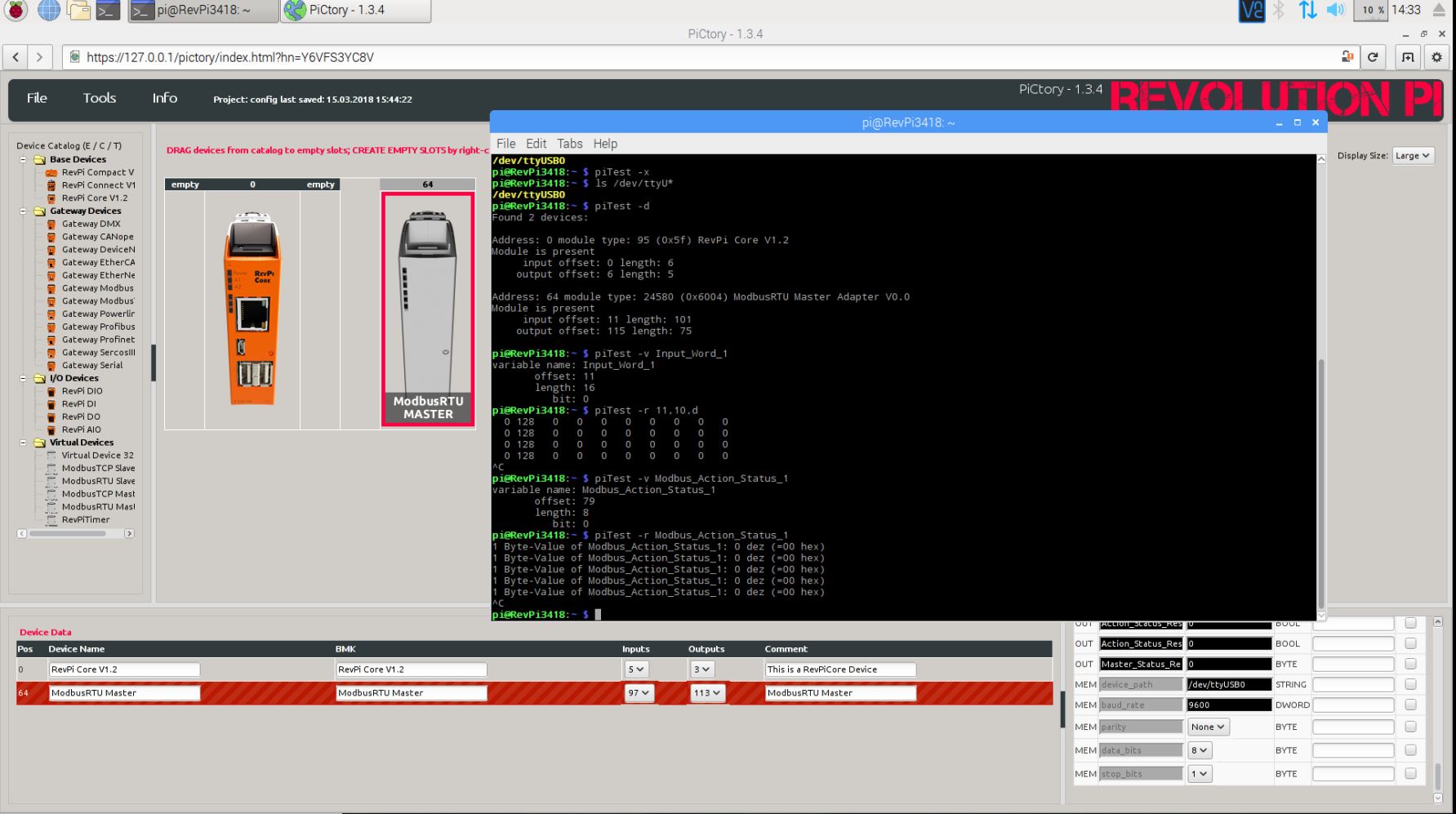
Task: Click the RevPi DIO catalog icon
Action: tap(51, 391)
